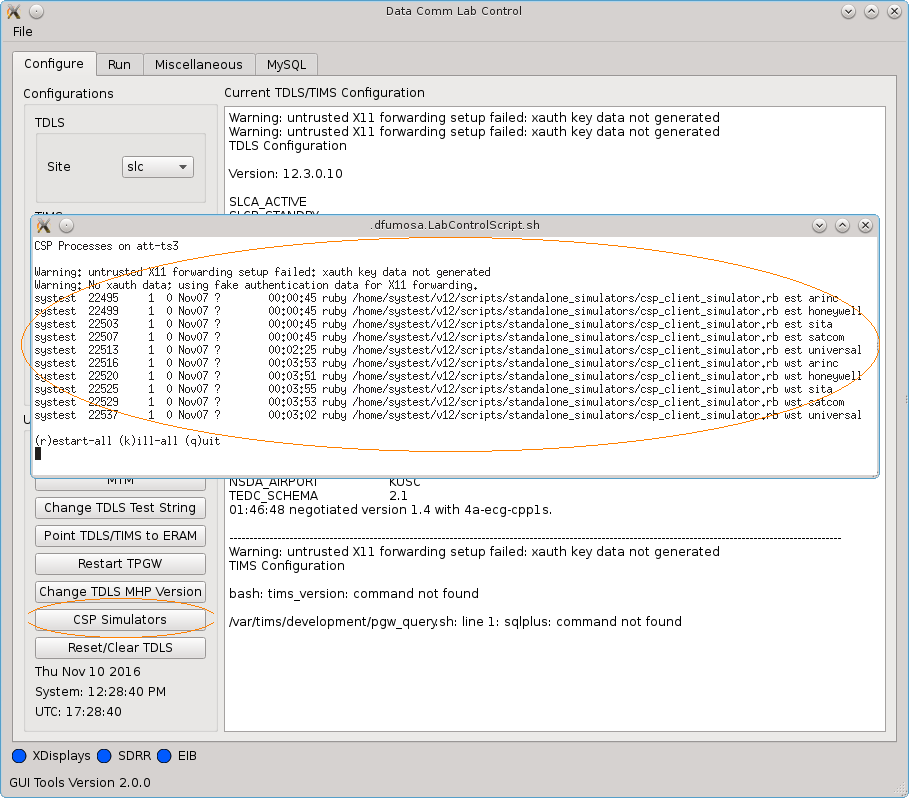Open the MySQL tab
Image resolution: width=909 pixels, height=798 pixels.
coord(286,64)
